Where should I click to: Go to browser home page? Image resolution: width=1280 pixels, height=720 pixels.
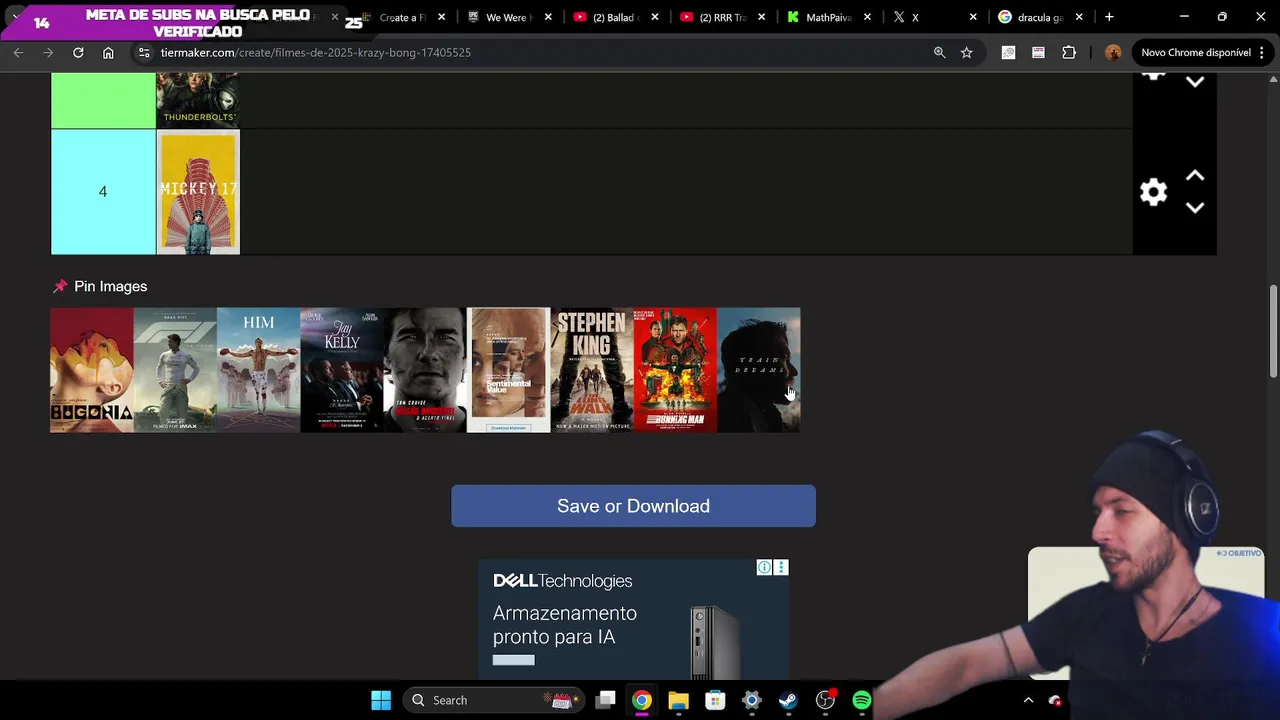coord(108,53)
